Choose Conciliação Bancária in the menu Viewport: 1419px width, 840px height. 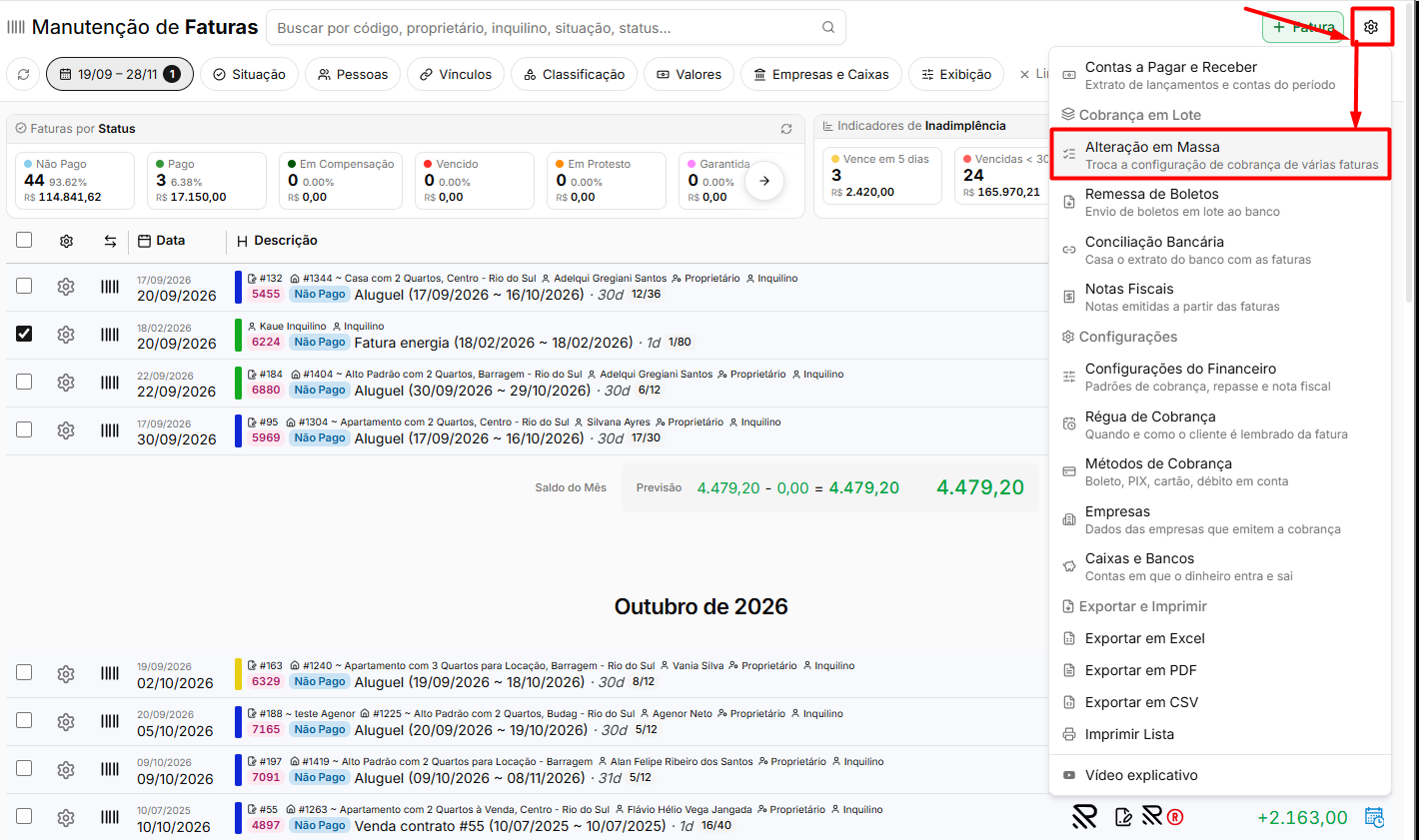pyautogui.click(x=1220, y=250)
